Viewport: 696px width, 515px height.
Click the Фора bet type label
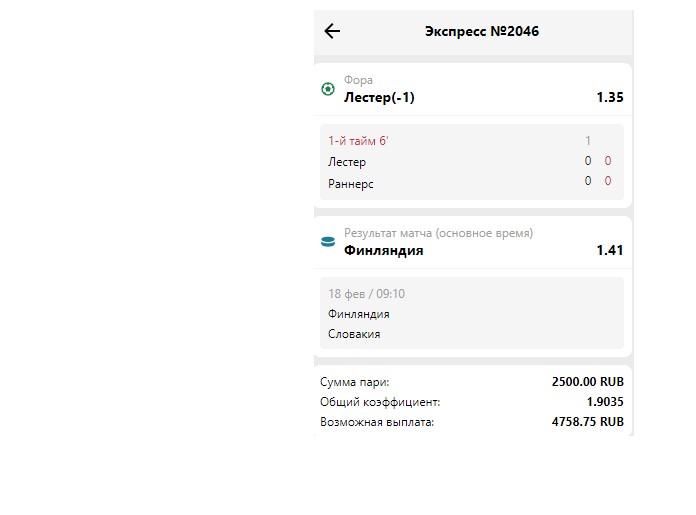[x=358, y=80]
